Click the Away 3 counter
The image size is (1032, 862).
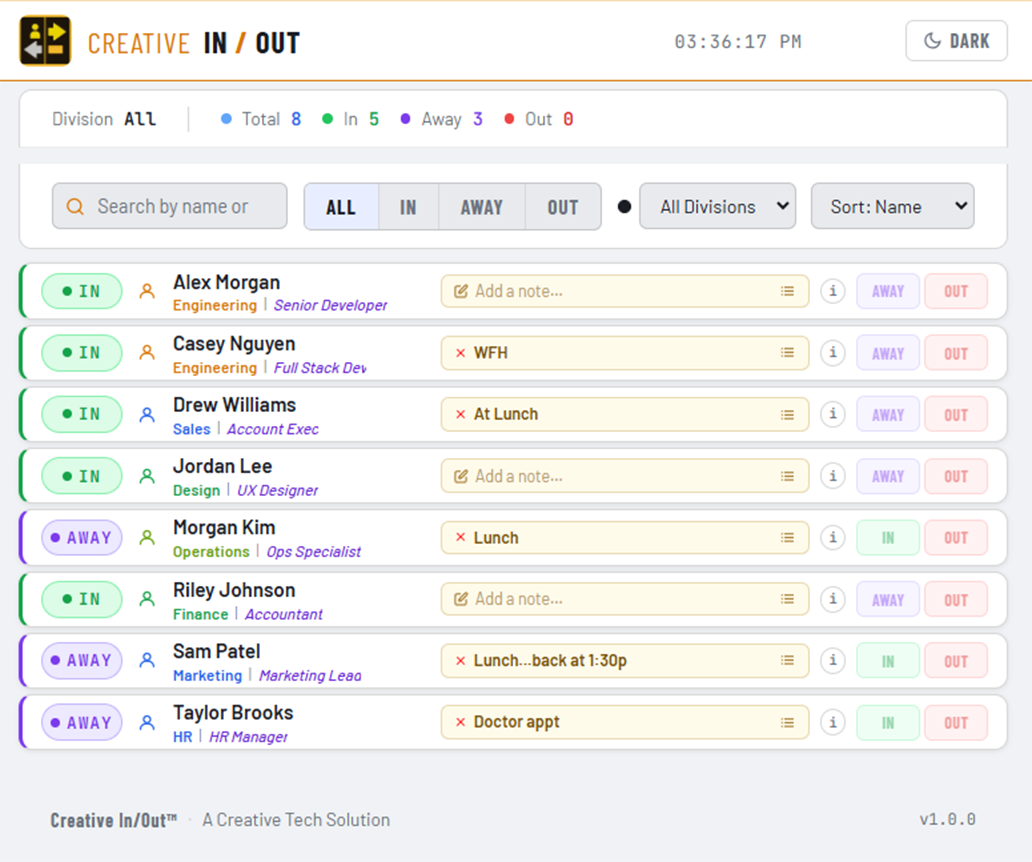442,119
